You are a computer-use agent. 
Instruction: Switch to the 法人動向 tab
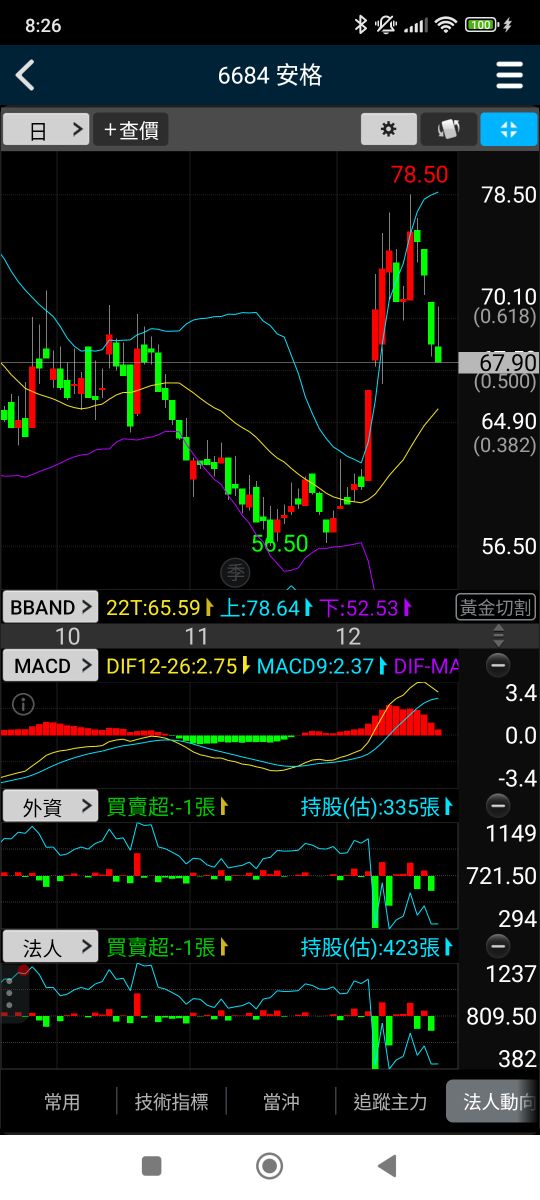(x=493, y=1102)
